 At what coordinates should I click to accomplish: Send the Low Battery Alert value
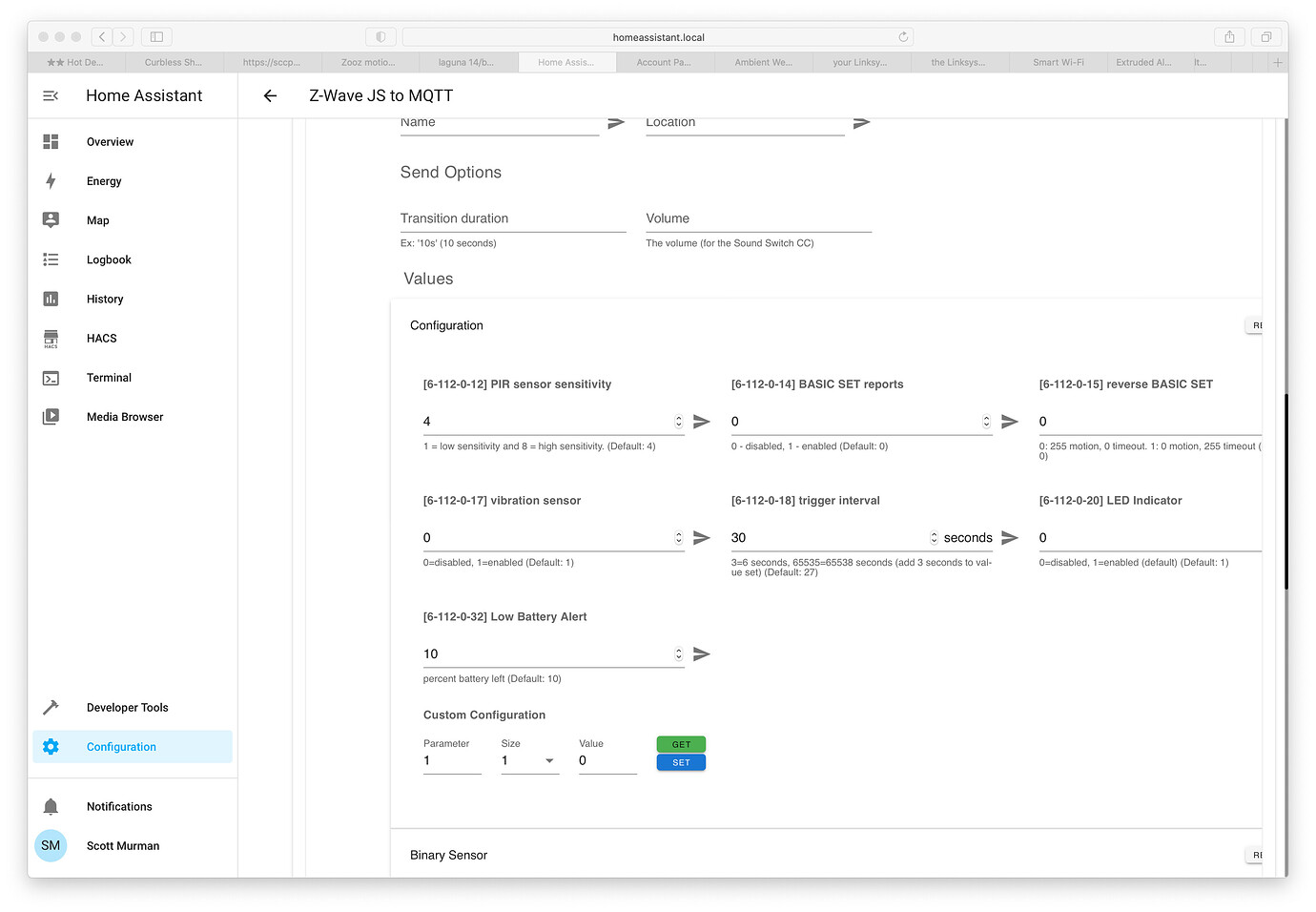click(x=702, y=654)
